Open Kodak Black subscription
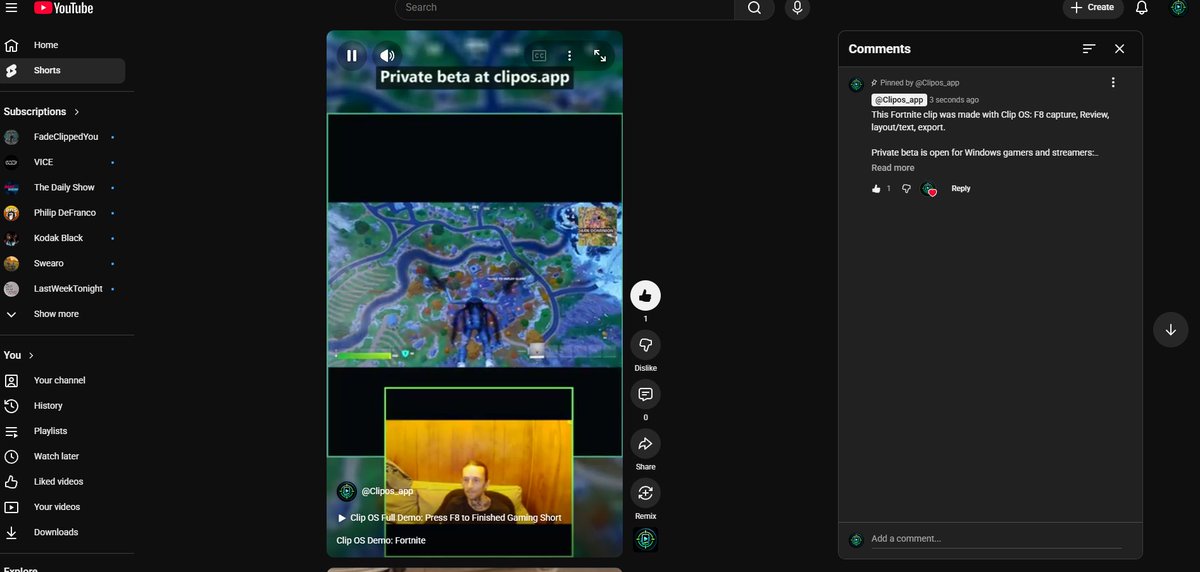Viewport: 1200px width, 572px height. (63, 238)
